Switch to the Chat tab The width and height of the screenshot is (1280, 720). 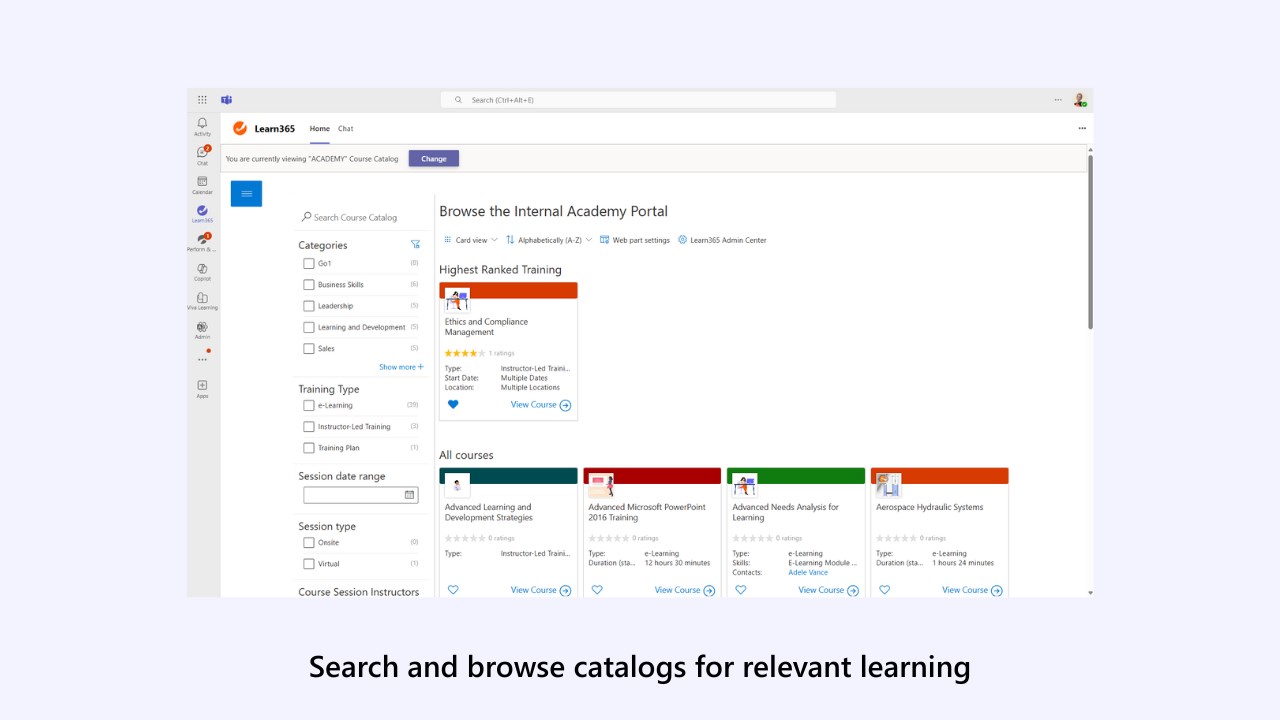(x=345, y=129)
